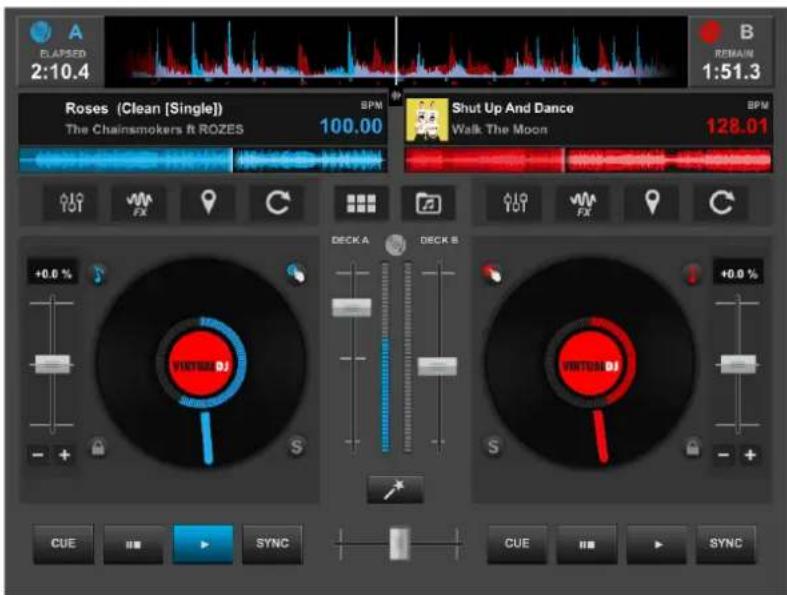
Task: Open the Deck A cue point marker panel
Action: point(208,203)
